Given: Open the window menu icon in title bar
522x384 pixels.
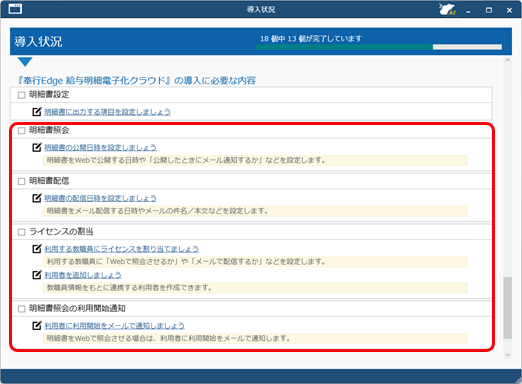Looking at the screenshot, I should 15,9.
